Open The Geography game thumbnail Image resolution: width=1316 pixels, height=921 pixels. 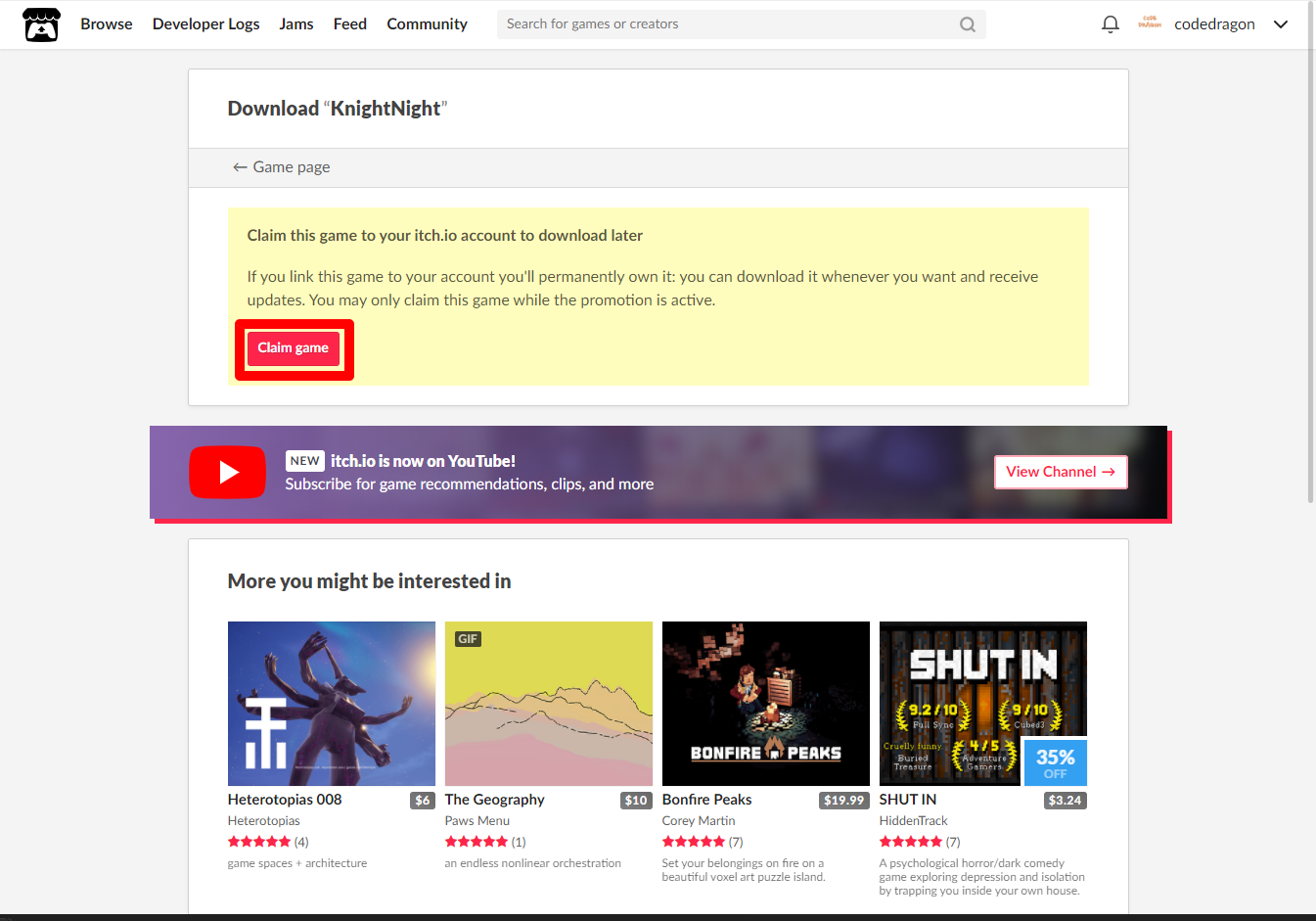click(549, 704)
